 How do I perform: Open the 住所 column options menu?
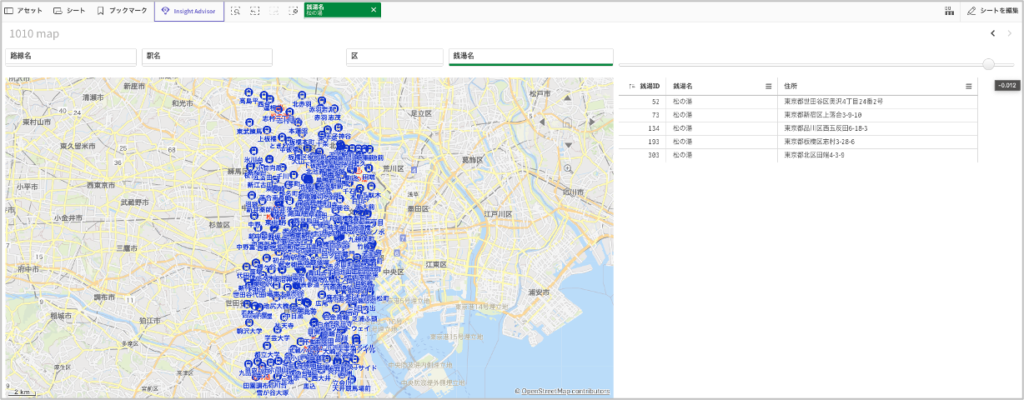tap(968, 86)
